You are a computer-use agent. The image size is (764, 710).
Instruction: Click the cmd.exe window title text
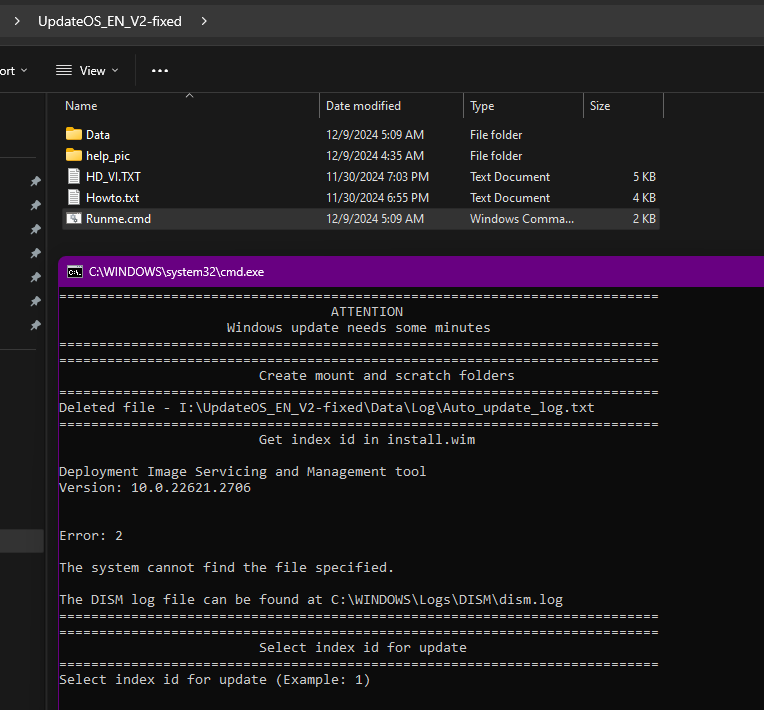point(176,272)
